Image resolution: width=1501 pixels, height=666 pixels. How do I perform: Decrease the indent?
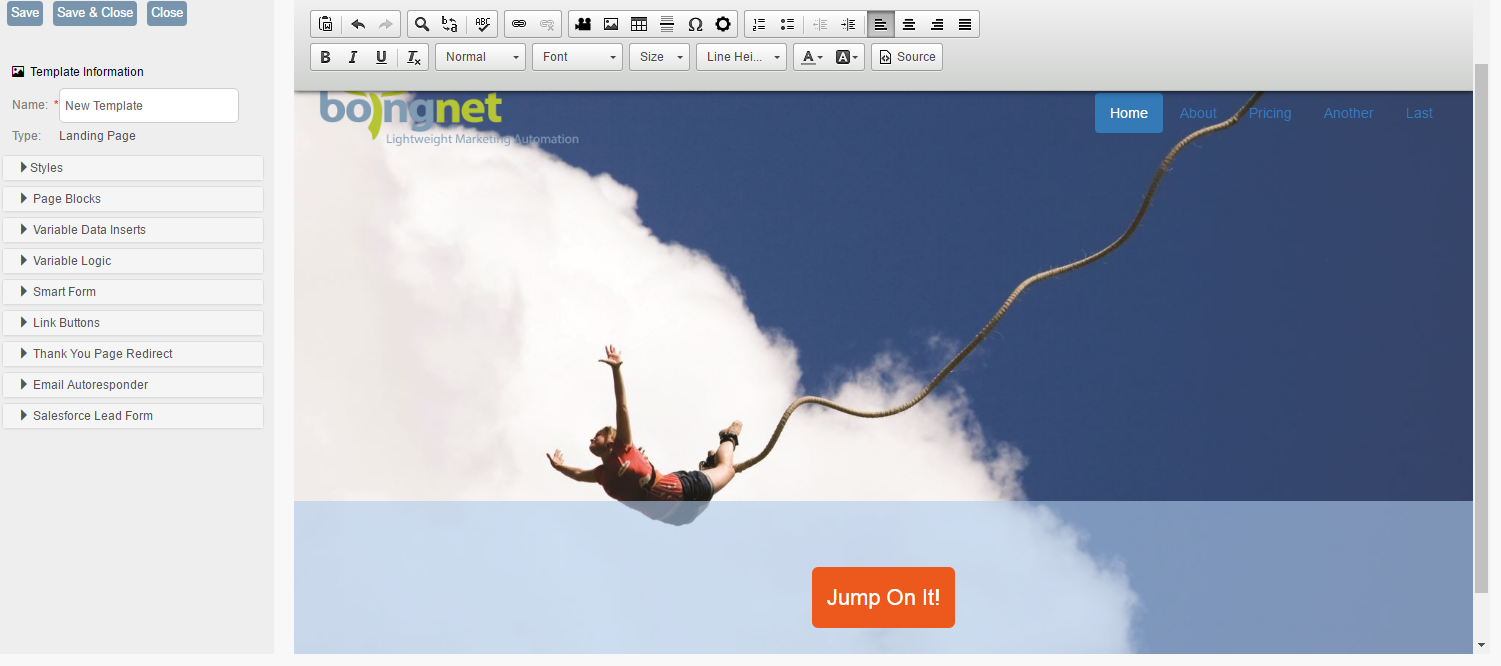click(x=820, y=24)
